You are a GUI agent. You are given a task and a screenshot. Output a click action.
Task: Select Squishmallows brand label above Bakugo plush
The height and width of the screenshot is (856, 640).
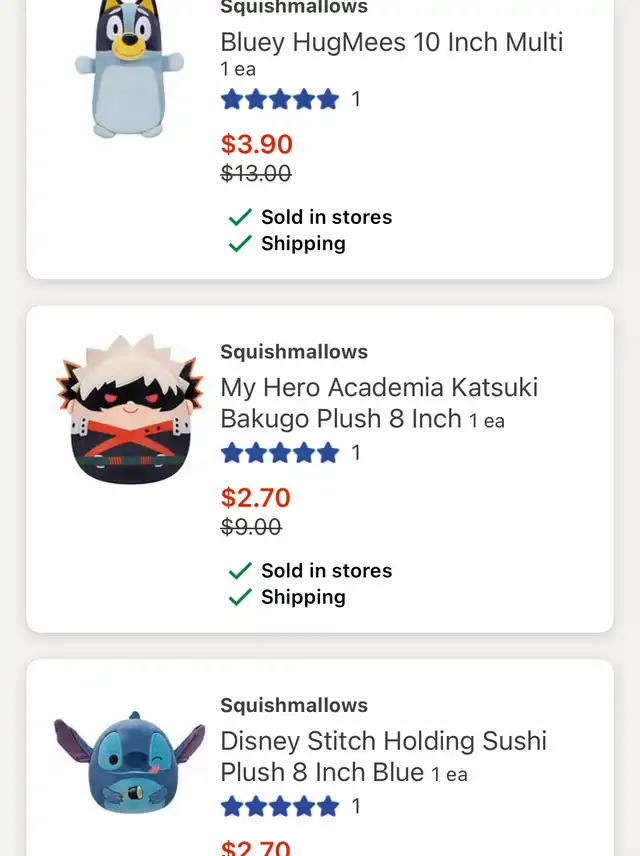pos(294,352)
